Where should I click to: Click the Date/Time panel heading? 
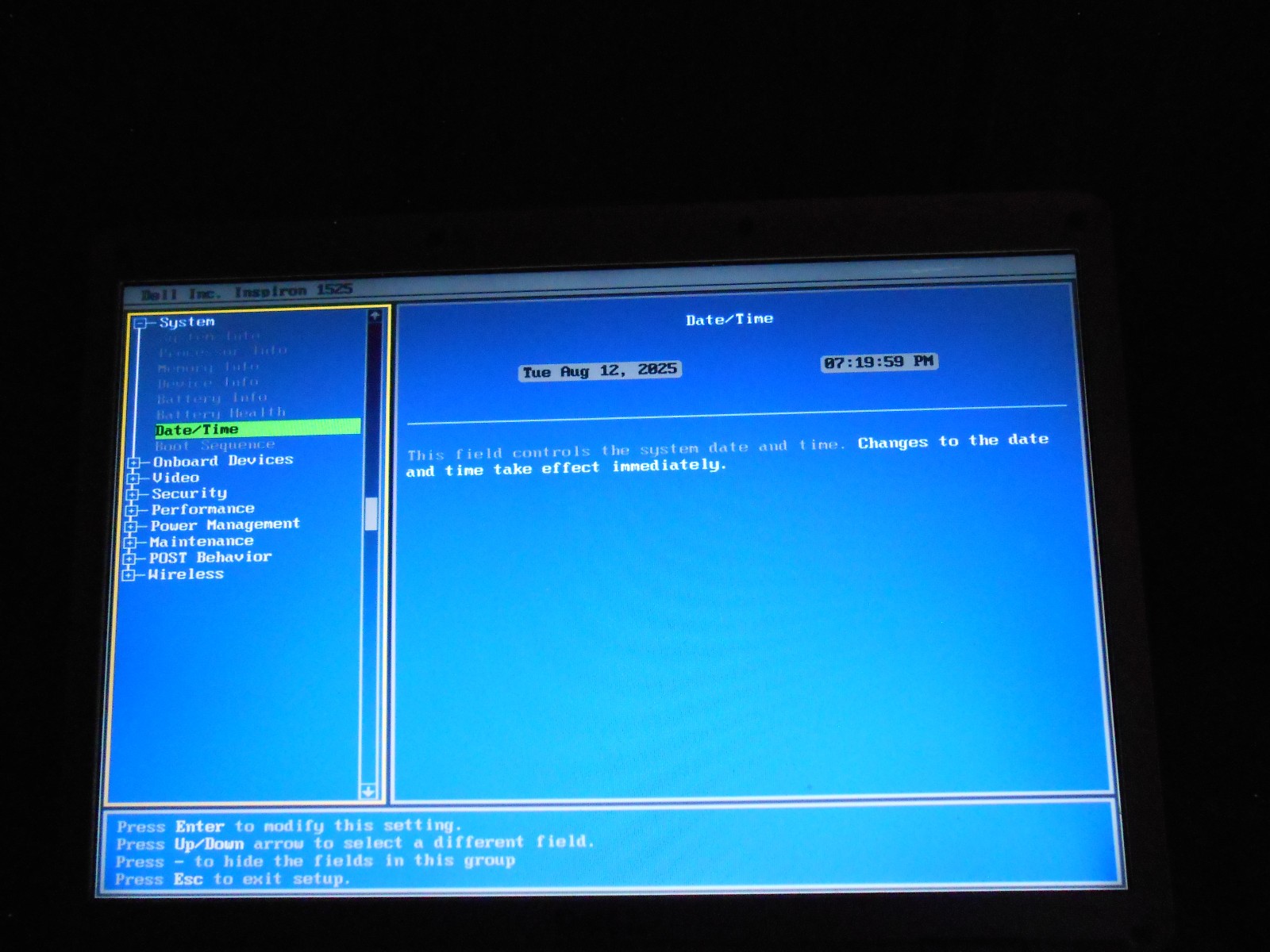click(729, 319)
